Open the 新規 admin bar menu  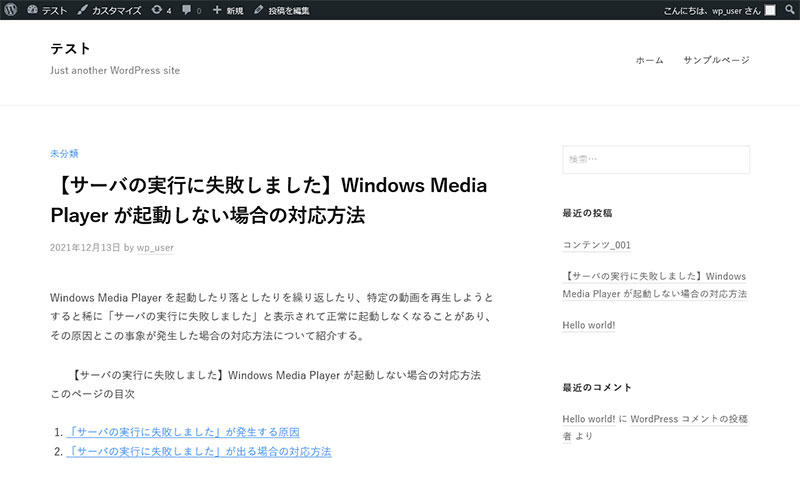click(235, 10)
